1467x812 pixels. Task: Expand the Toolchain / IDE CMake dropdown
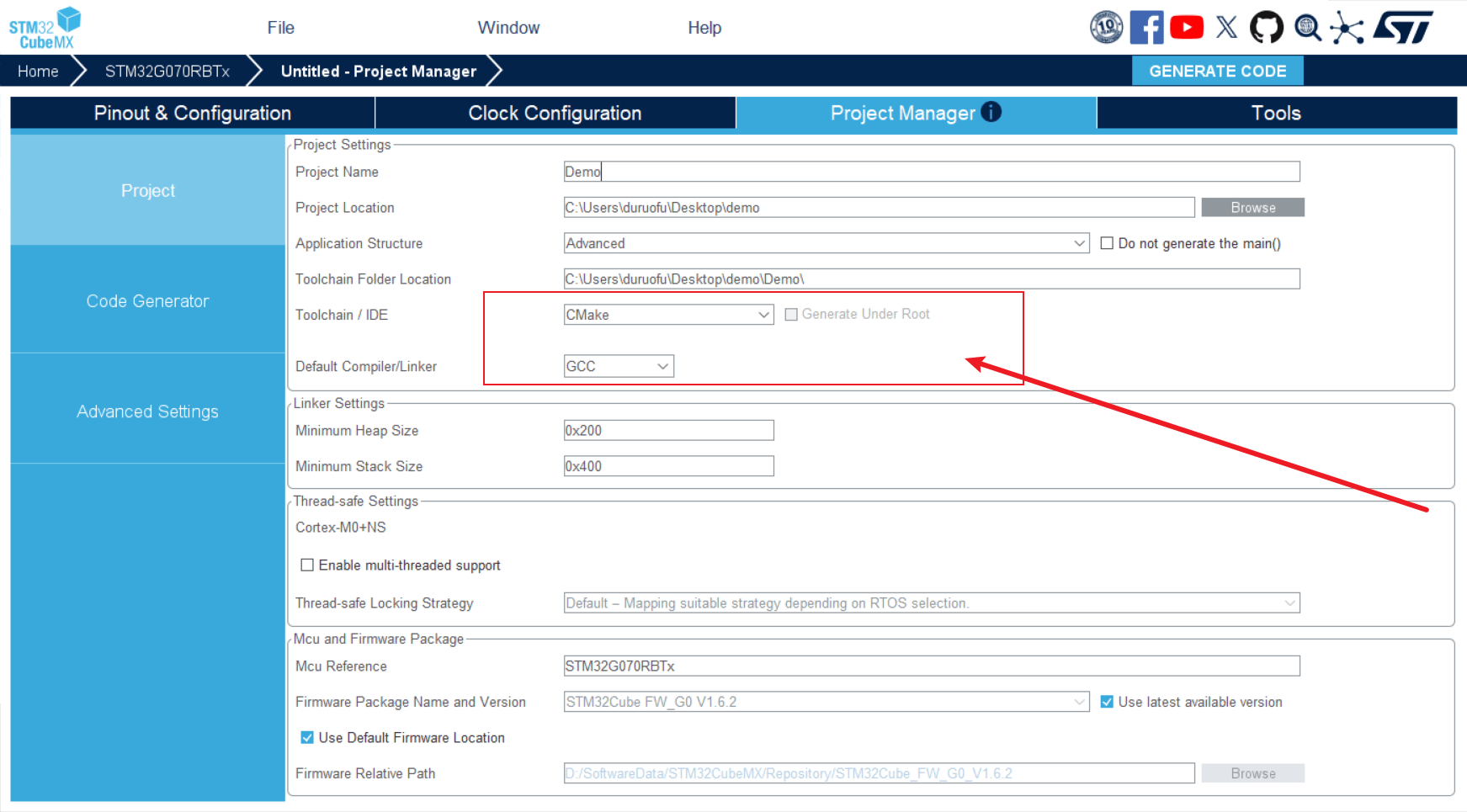(668, 315)
